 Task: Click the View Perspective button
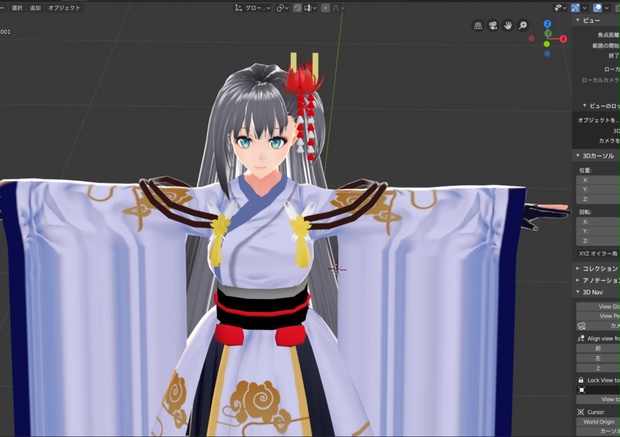tap(598, 316)
